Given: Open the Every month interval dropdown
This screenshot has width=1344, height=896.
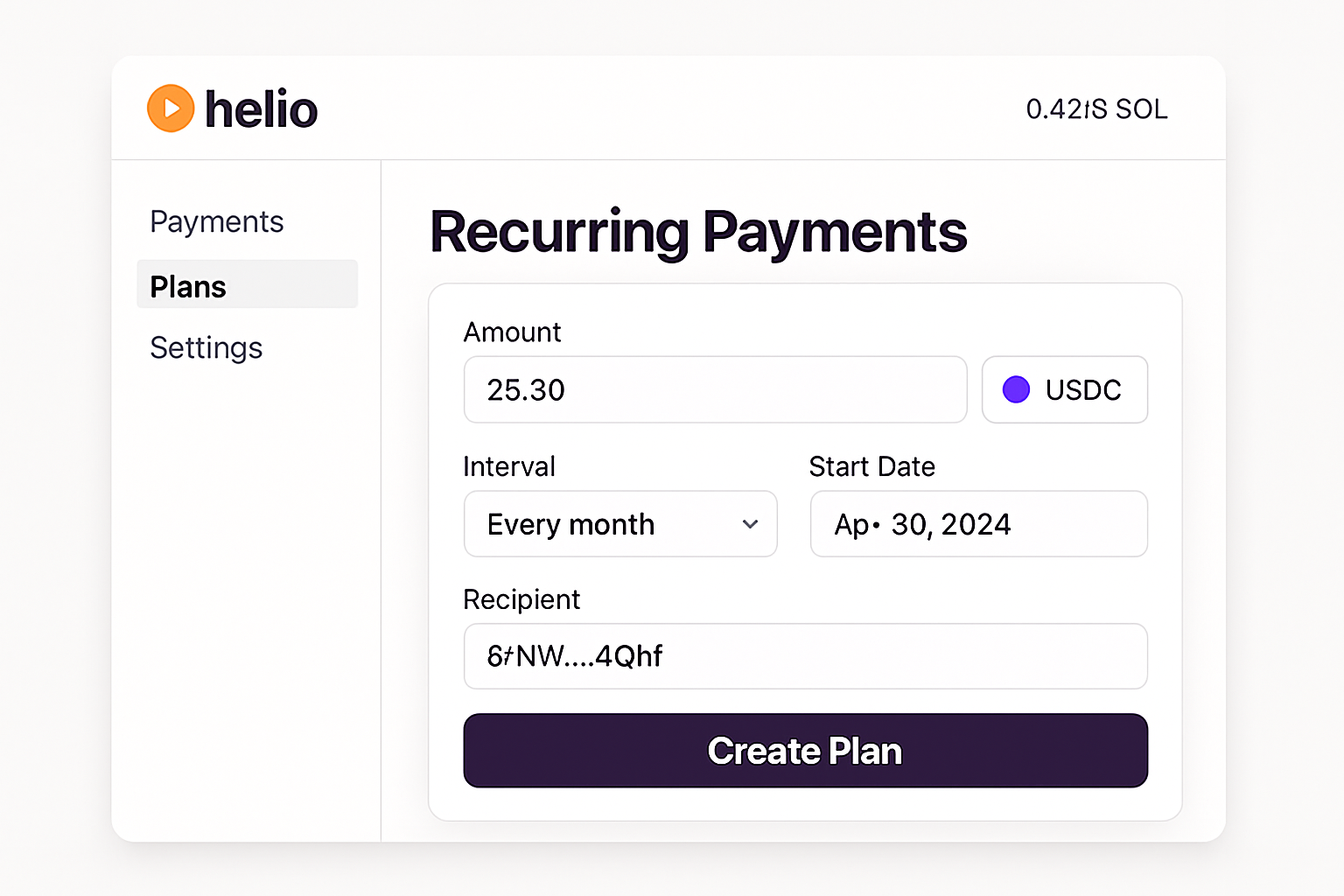Looking at the screenshot, I should point(620,524).
